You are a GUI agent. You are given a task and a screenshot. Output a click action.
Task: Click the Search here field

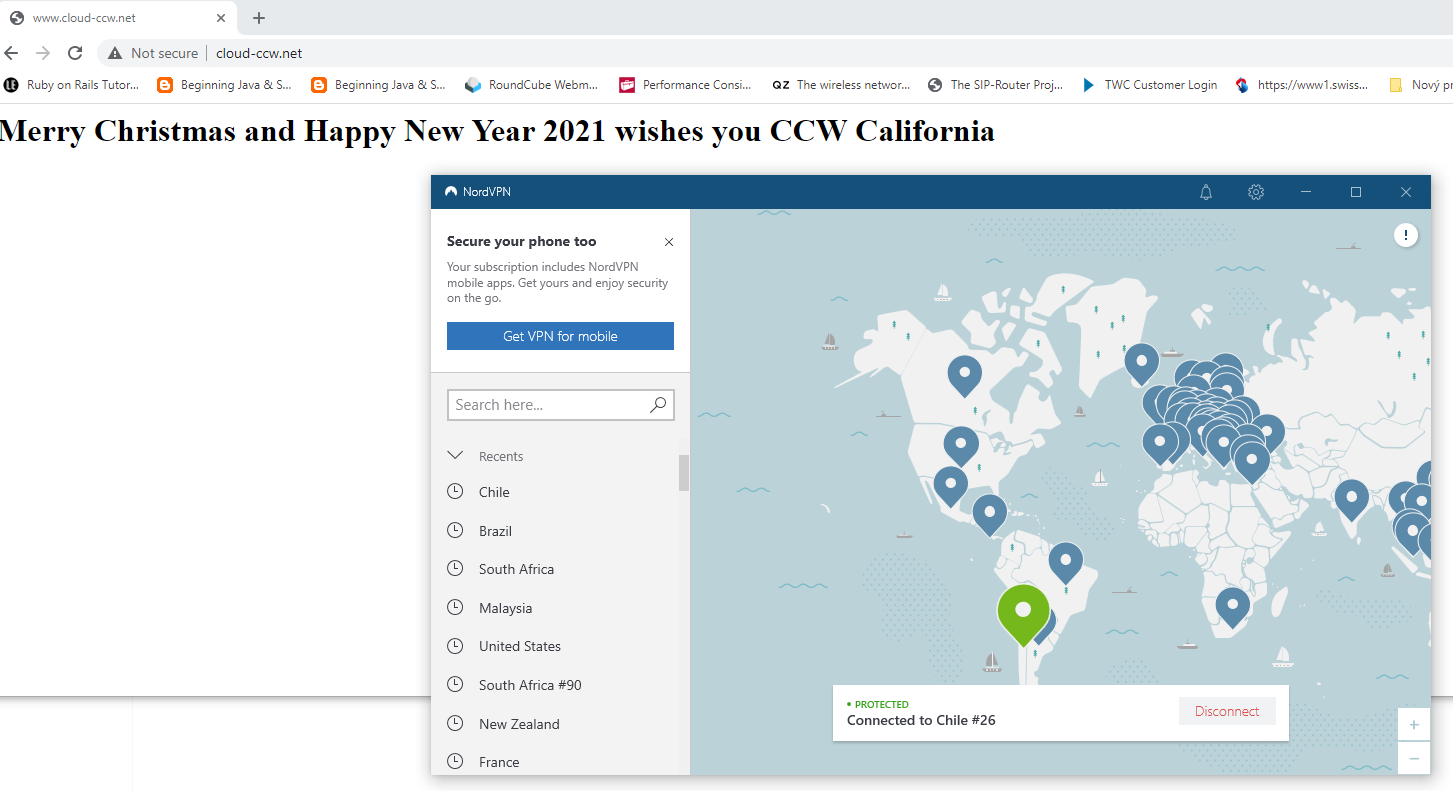click(560, 405)
